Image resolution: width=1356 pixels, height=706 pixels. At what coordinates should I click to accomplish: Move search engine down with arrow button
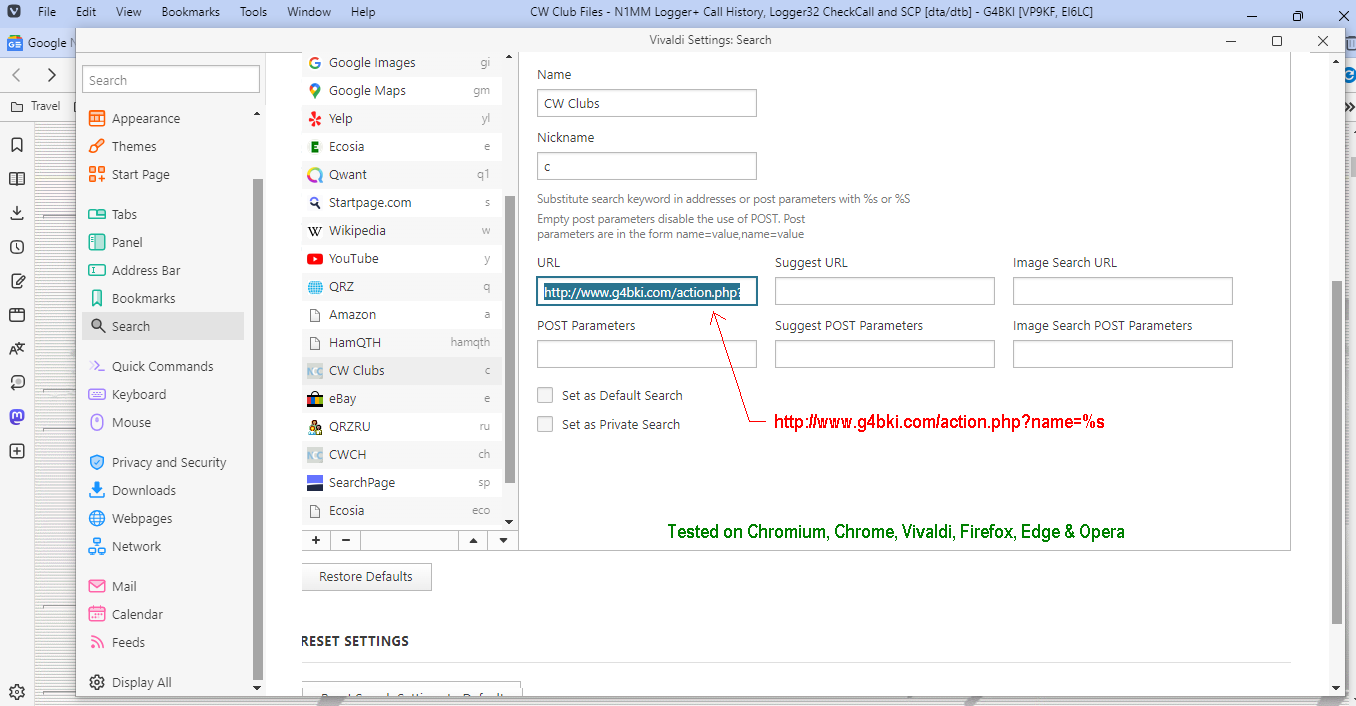tap(503, 540)
